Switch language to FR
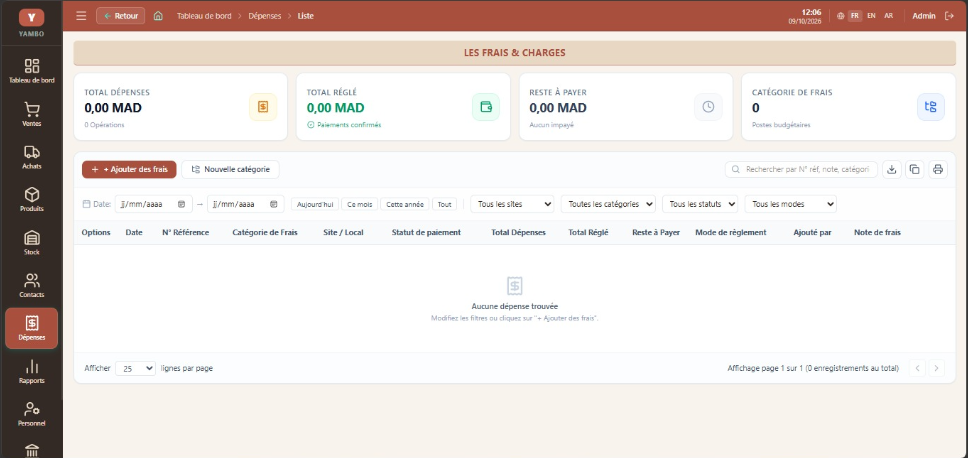 pyautogui.click(x=854, y=16)
